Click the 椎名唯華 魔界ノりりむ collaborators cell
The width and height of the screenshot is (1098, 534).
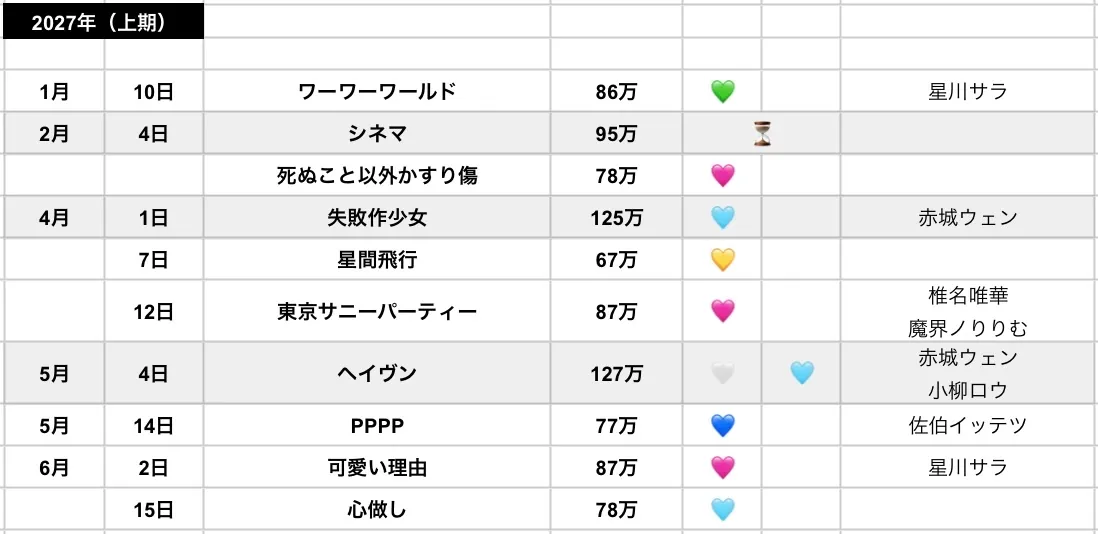click(967, 311)
